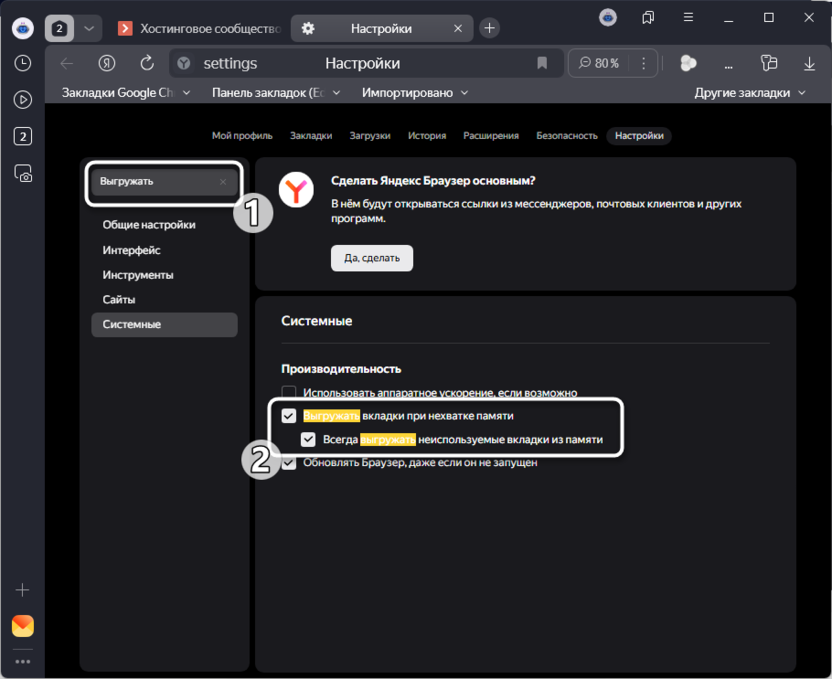Expand Закладки Google Ch bookmarks folder
The height and width of the screenshot is (679, 832).
126,93
